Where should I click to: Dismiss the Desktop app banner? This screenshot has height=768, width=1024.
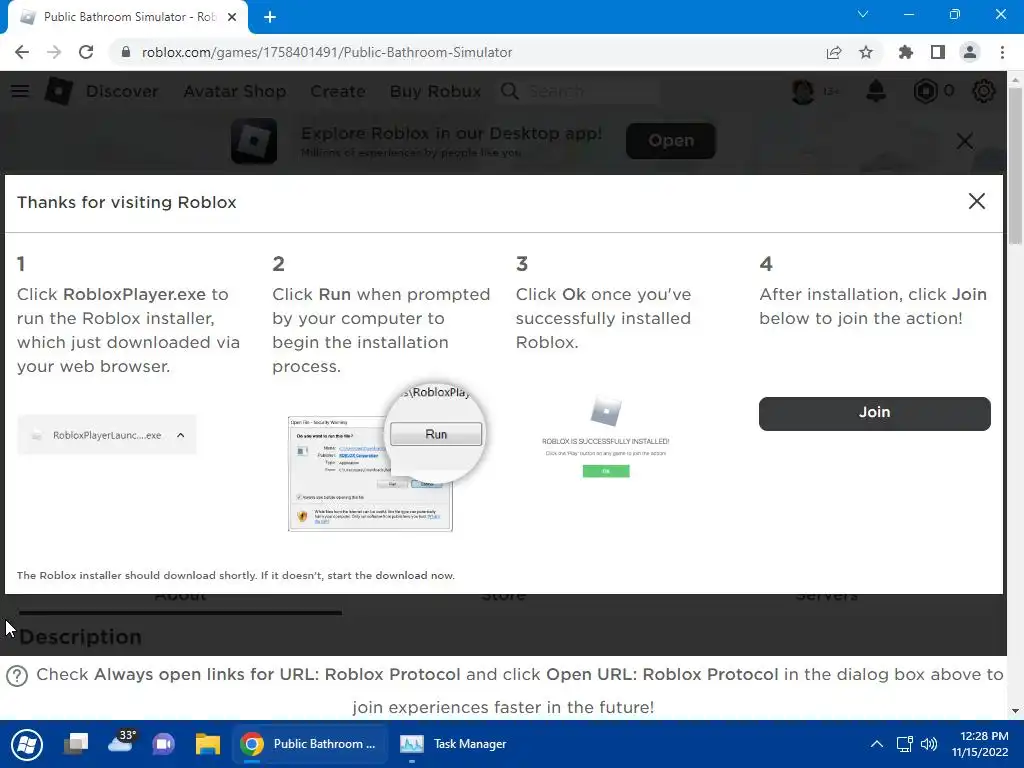965,140
